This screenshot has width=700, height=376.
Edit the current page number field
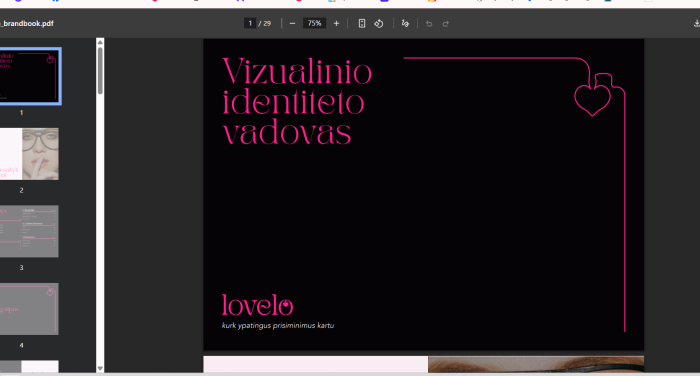click(x=250, y=23)
